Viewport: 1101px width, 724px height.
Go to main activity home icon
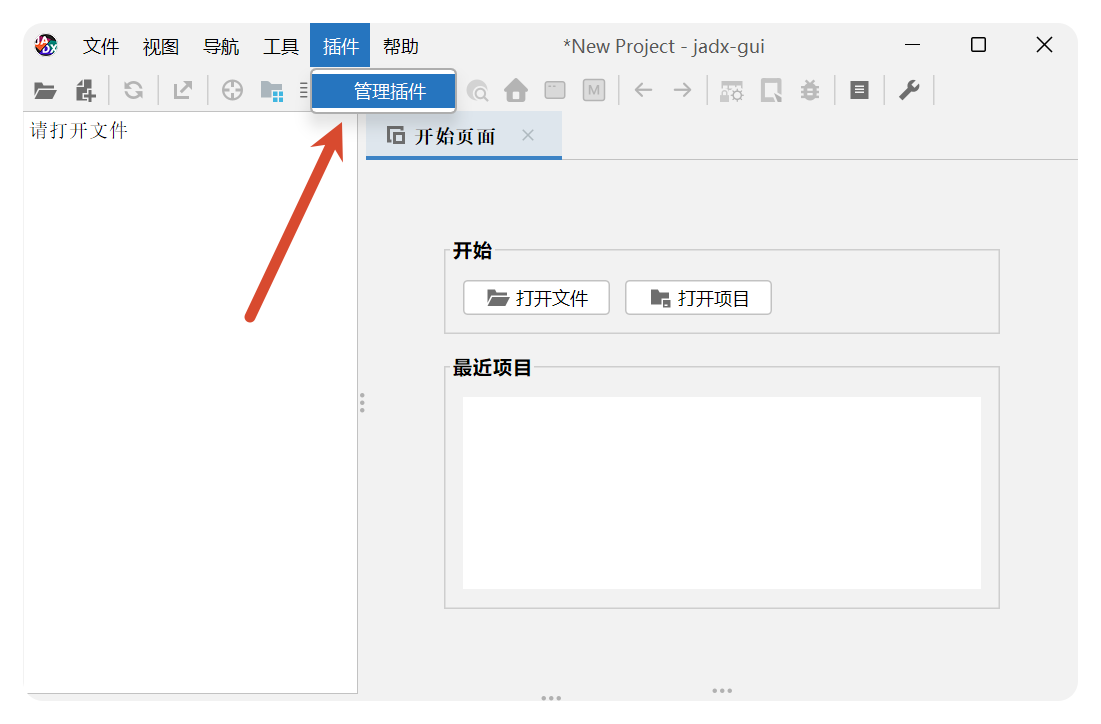pos(516,91)
